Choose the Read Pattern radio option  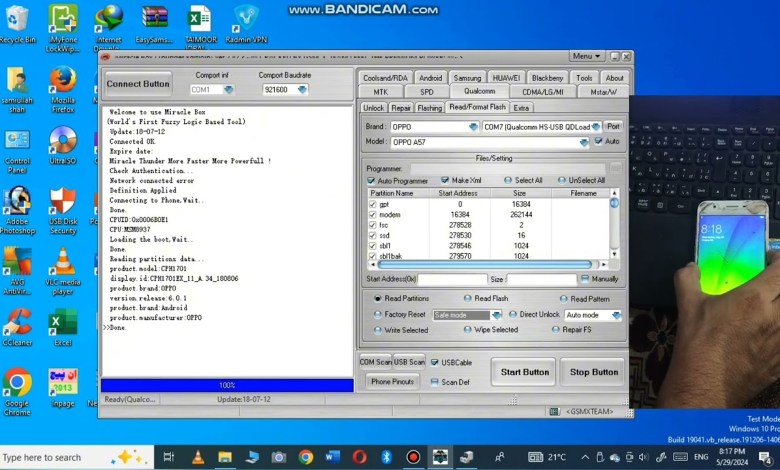click(x=564, y=299)
